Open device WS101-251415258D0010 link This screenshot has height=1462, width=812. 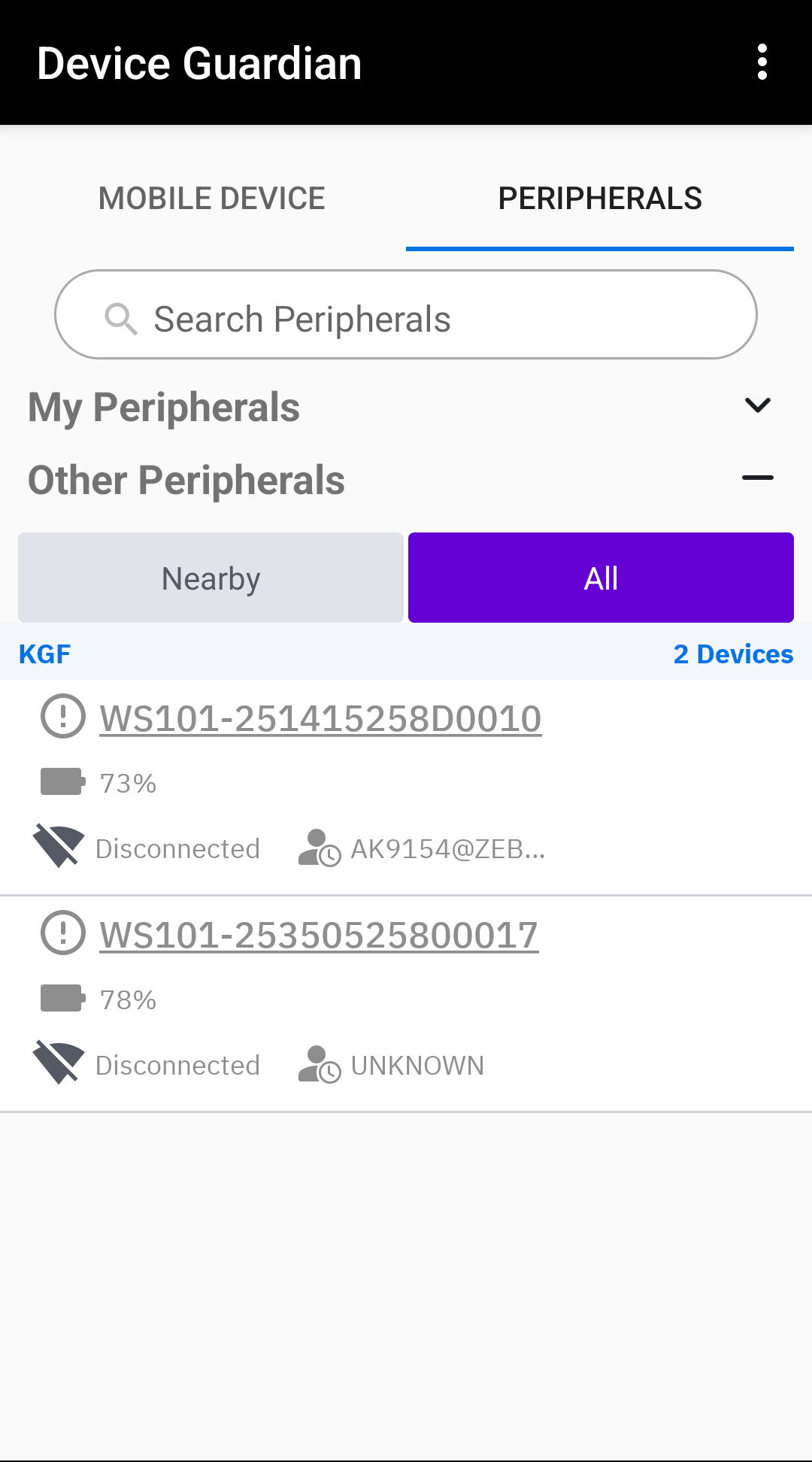click(320, 718)
